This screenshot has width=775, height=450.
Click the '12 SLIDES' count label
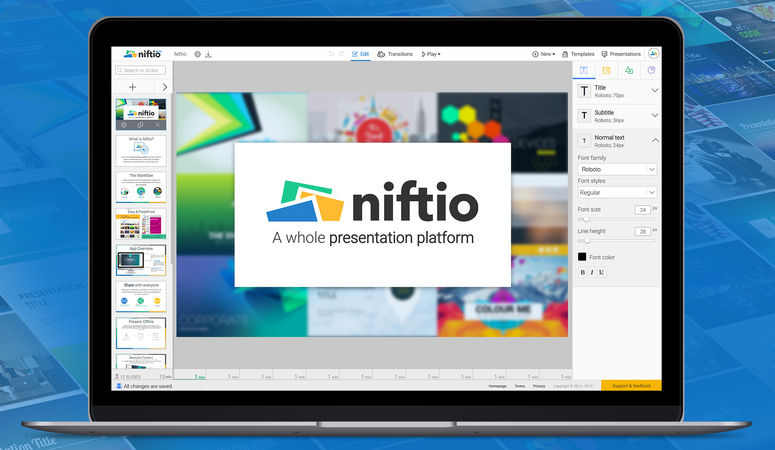tap(130, 377)
